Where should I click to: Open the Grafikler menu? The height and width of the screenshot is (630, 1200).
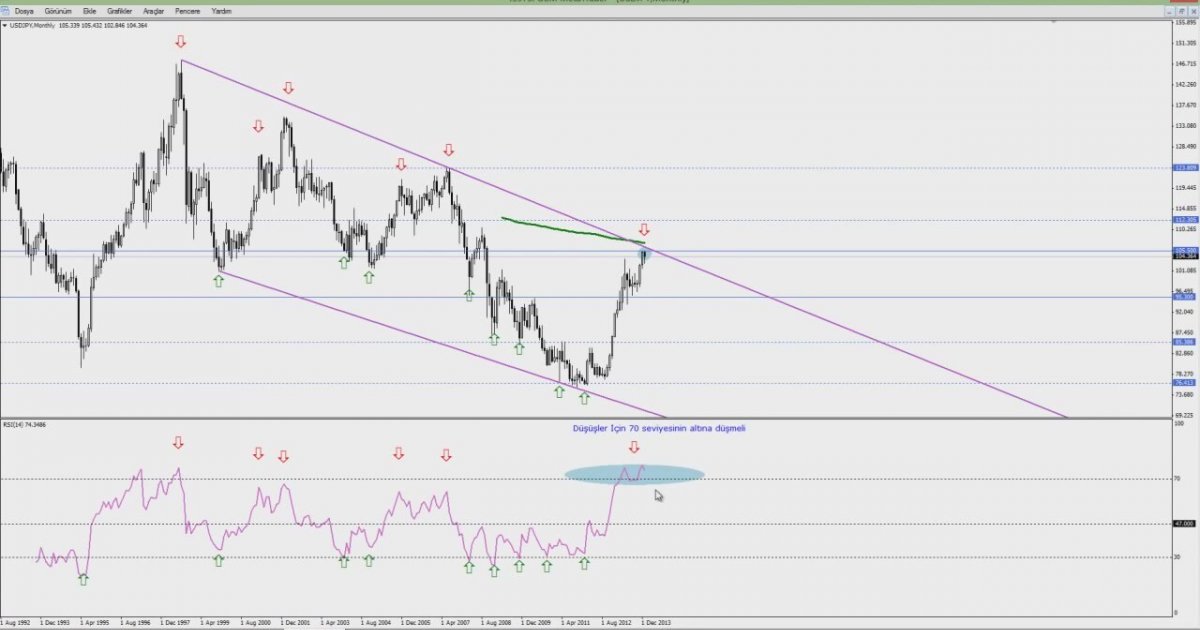click(120, 11)
